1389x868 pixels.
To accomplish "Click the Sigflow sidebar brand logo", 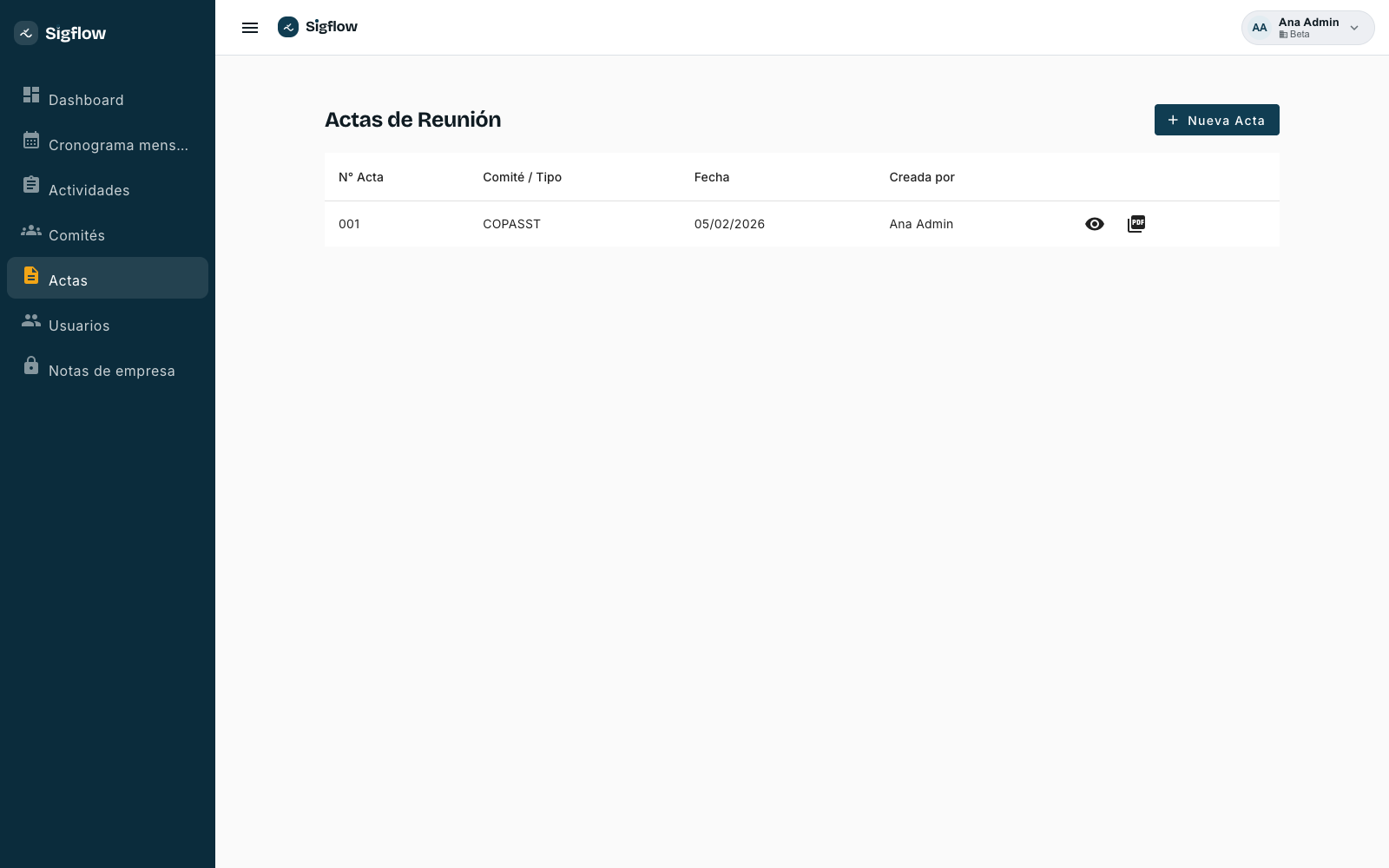I will point(60,33).
